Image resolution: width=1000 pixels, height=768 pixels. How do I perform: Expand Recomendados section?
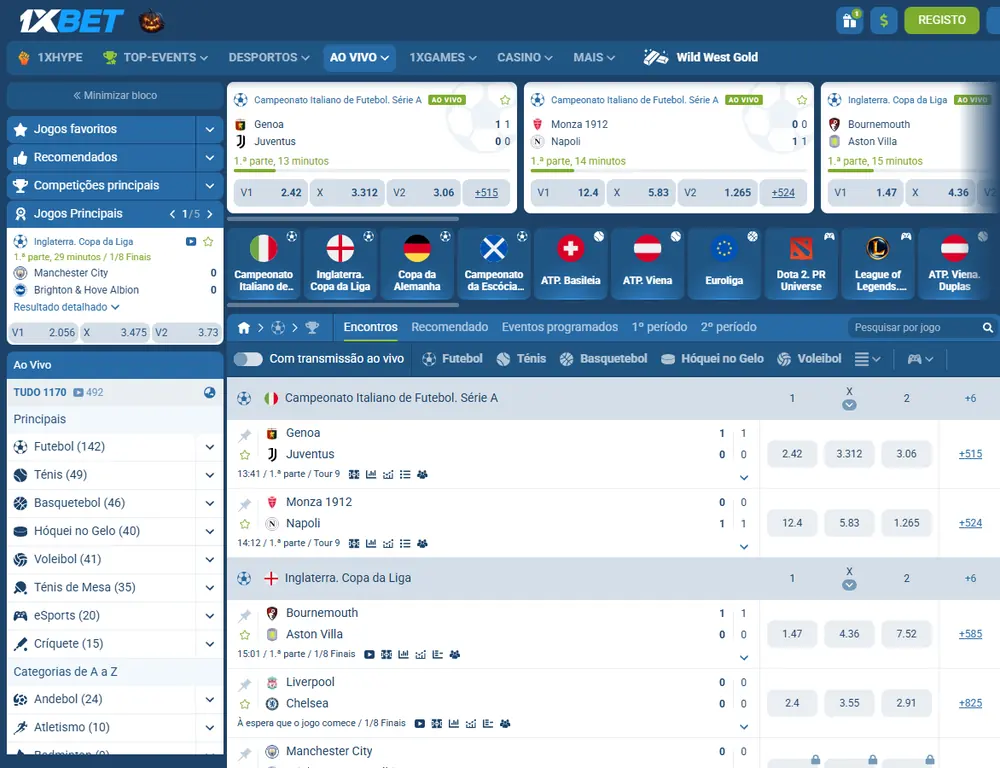click(x=209, y=158)
